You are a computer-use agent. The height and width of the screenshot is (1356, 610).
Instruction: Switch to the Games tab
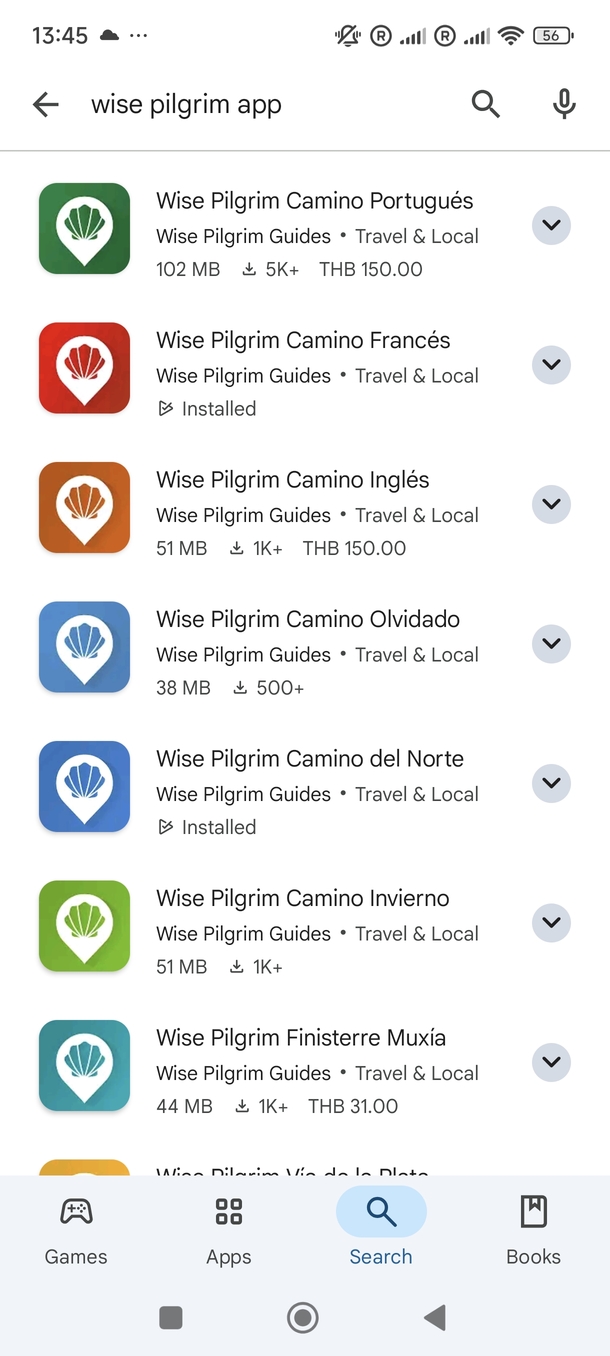76,1231
